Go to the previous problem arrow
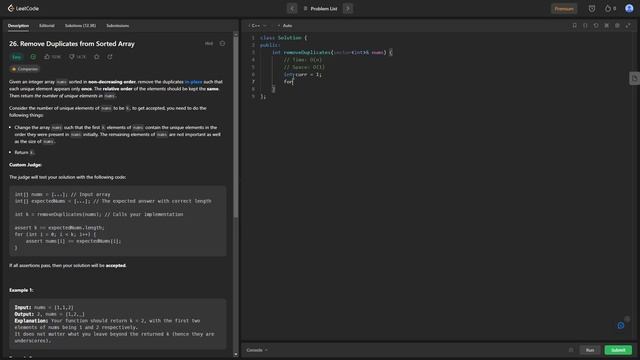Screen dimensions: 640x360 [292, 8]
